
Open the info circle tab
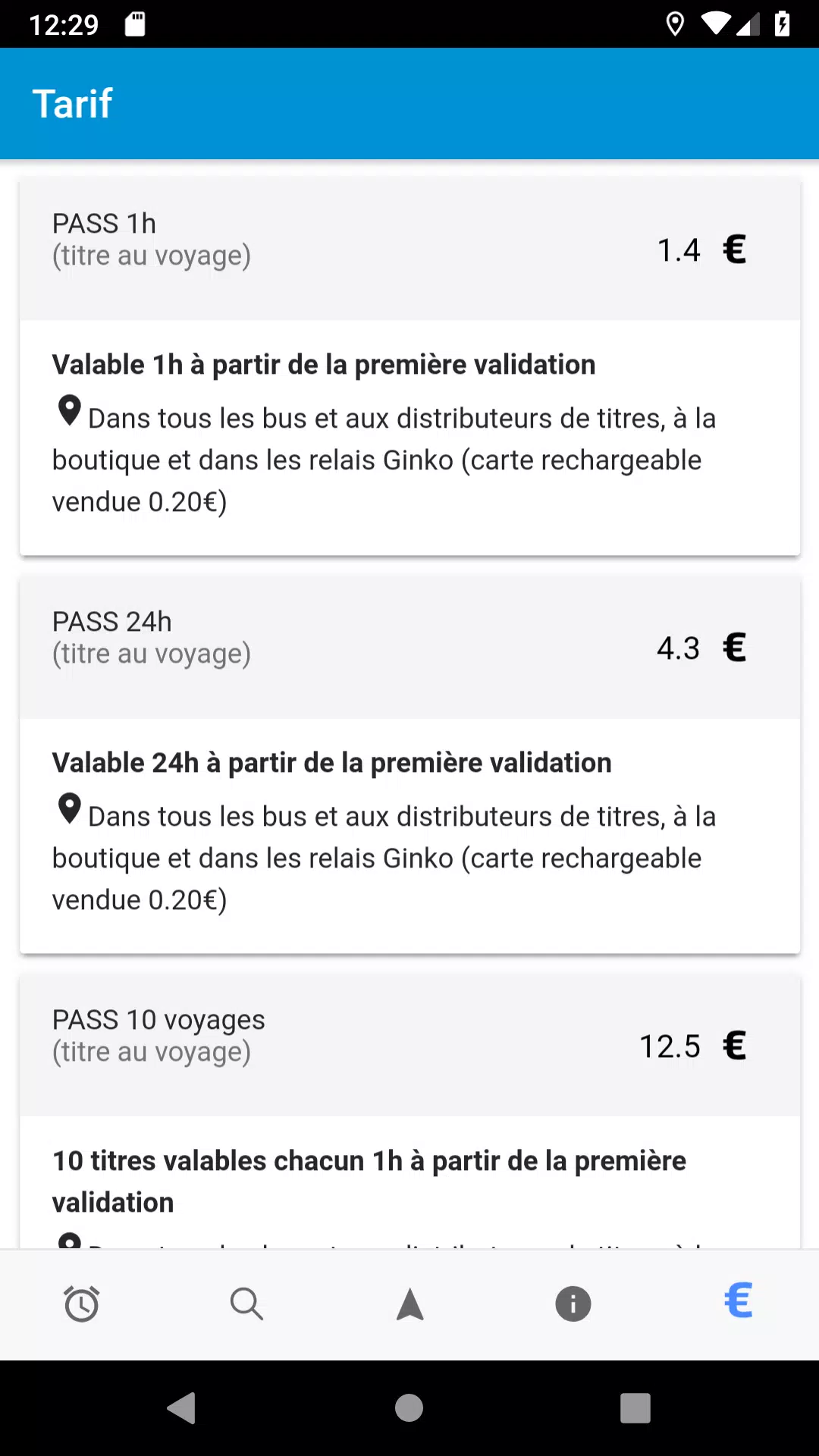coord(573,1304)
